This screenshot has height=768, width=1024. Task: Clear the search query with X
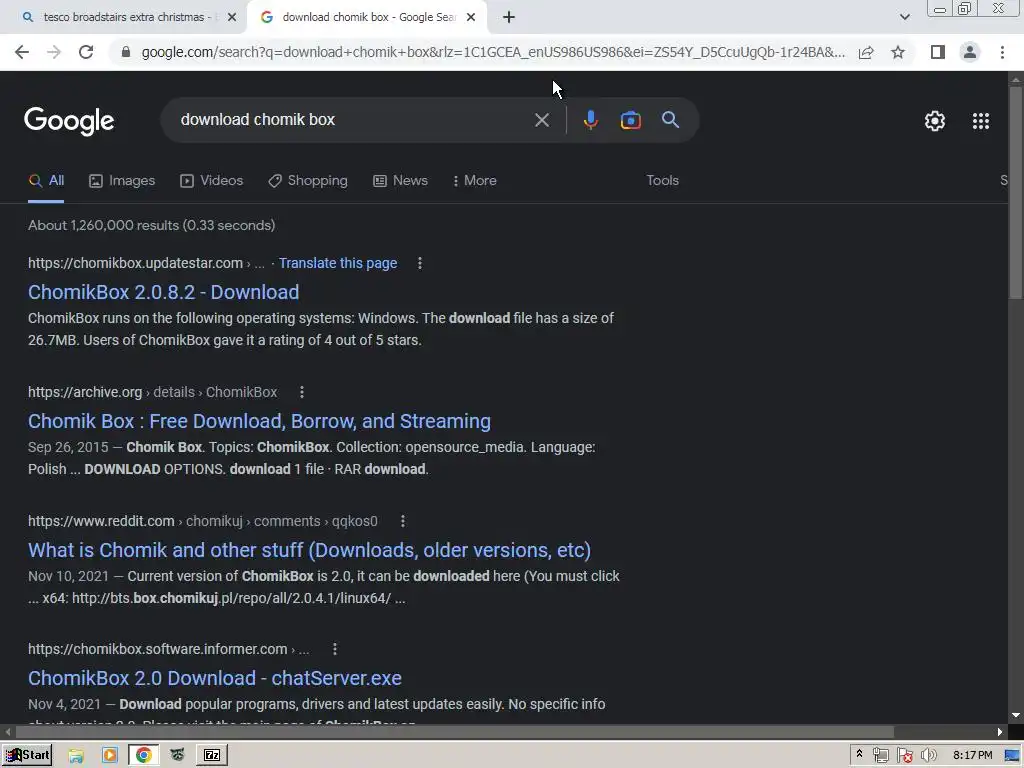click(x=541, y=120)
